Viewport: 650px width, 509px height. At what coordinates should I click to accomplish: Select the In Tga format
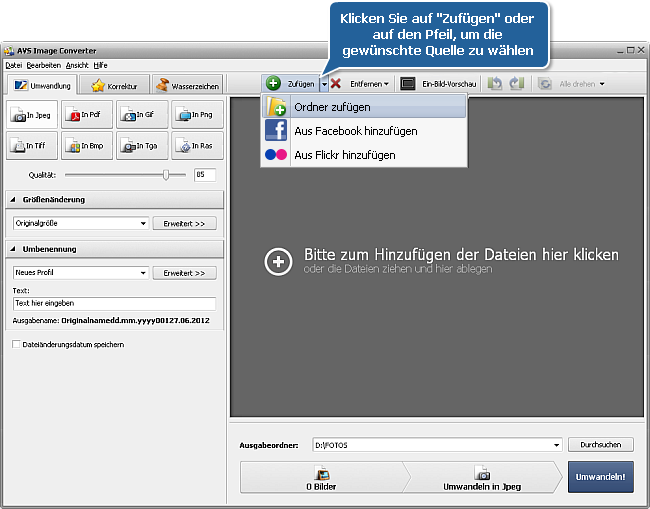142,145
